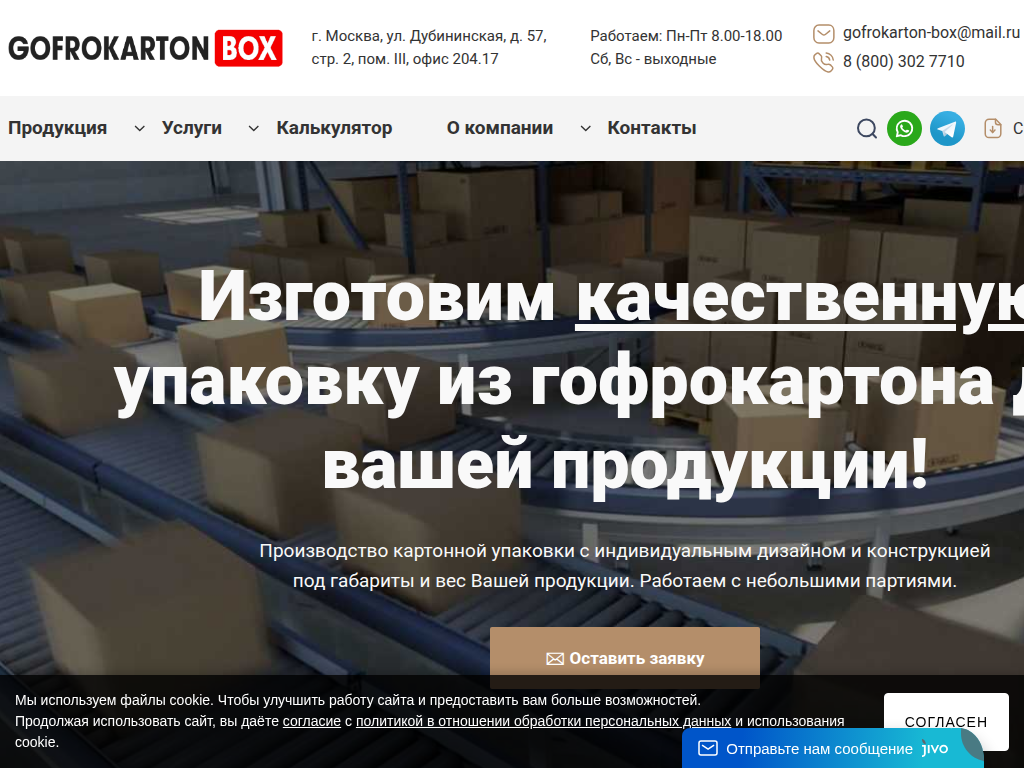1024x768 pixels.
Task: Expand the Продукция dropdown menu
Action: pos(57,128)
